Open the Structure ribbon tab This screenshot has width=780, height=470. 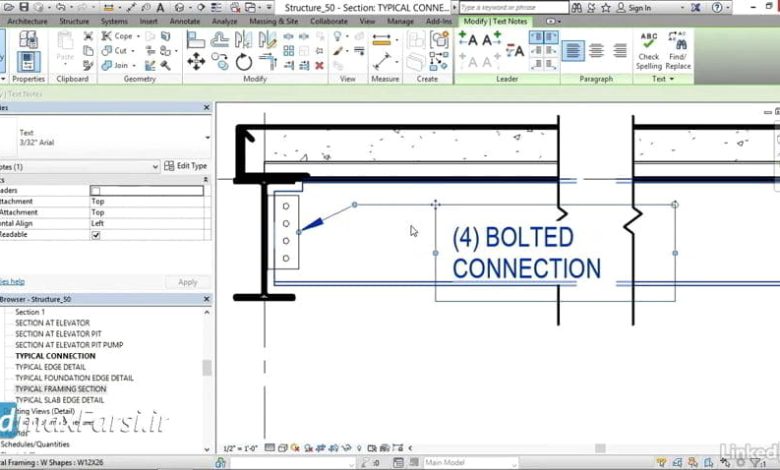[x=74, y=21]
